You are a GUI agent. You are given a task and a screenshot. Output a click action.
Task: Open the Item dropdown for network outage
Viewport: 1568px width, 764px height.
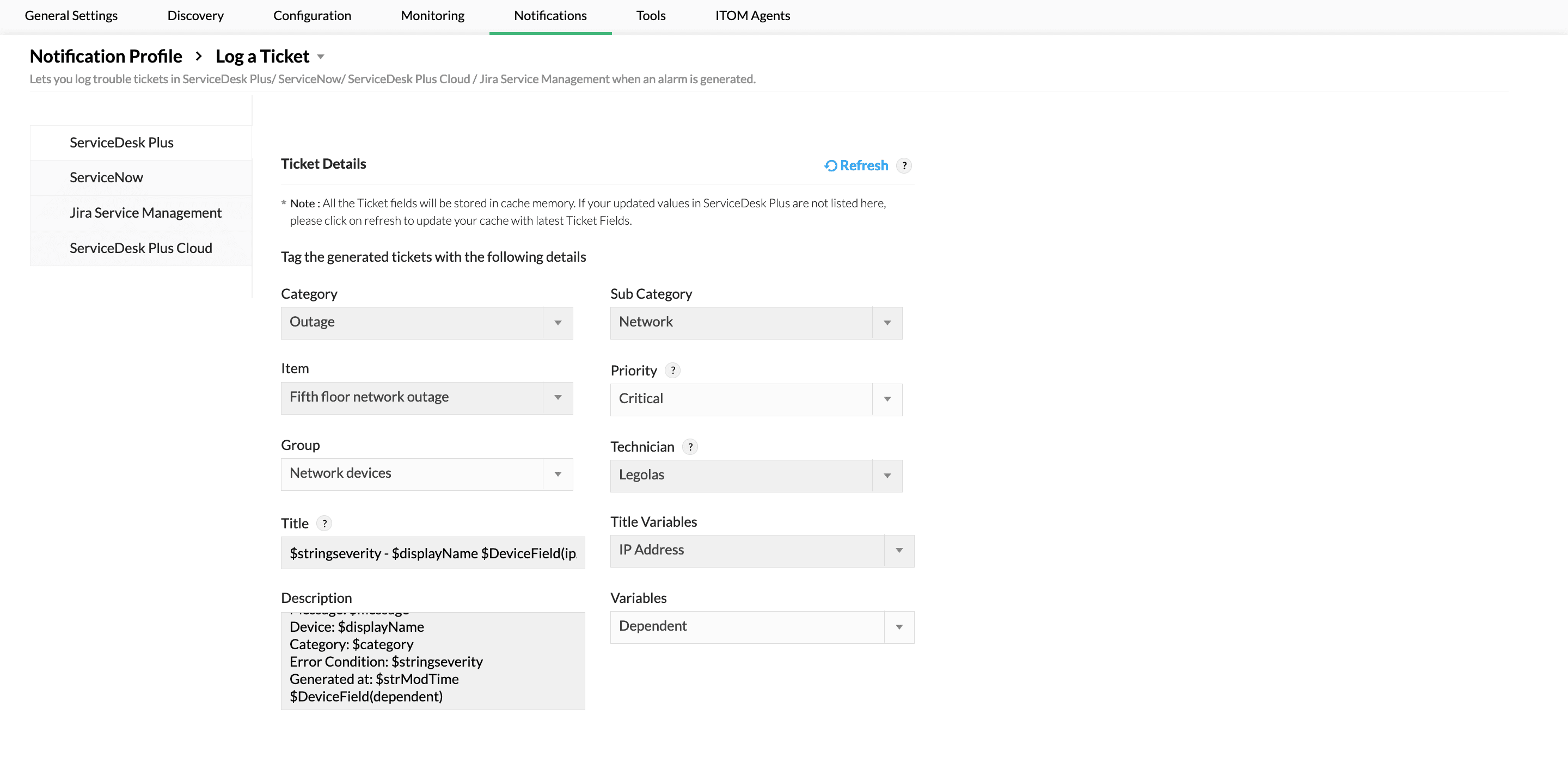point(557,398)
